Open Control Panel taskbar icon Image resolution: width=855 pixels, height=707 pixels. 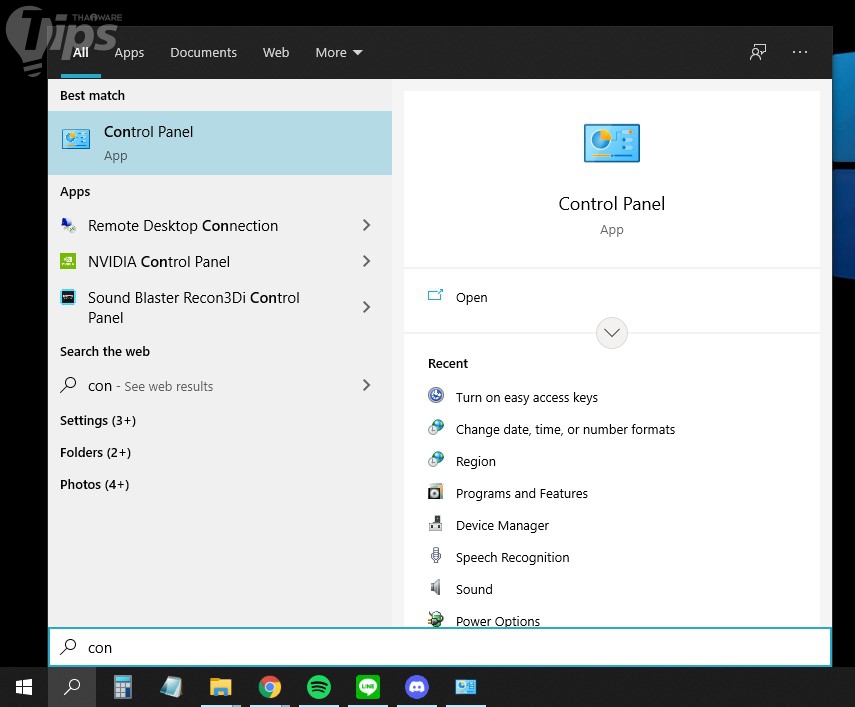point(466,687)
